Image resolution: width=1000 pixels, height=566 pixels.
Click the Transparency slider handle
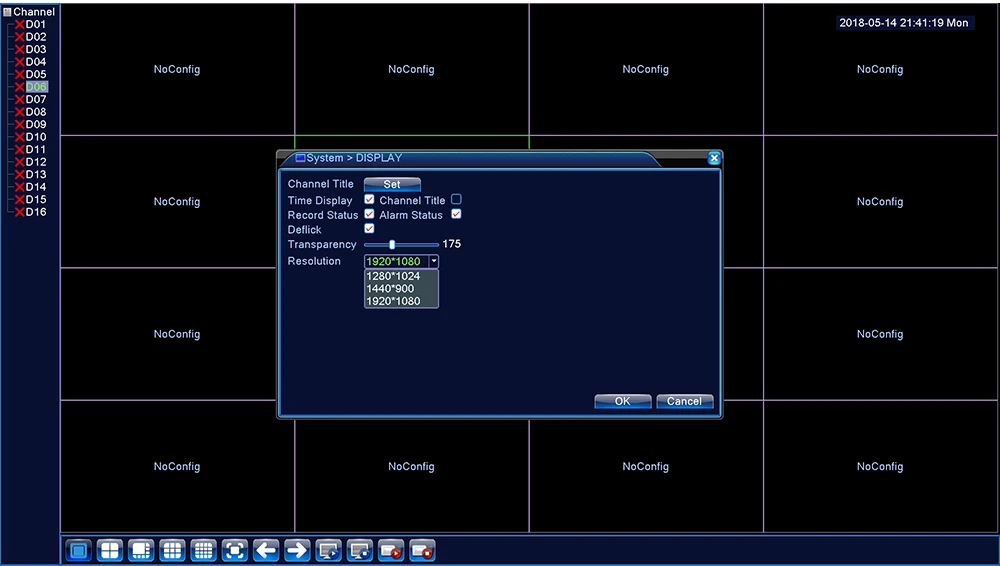[x=392, y=244]
